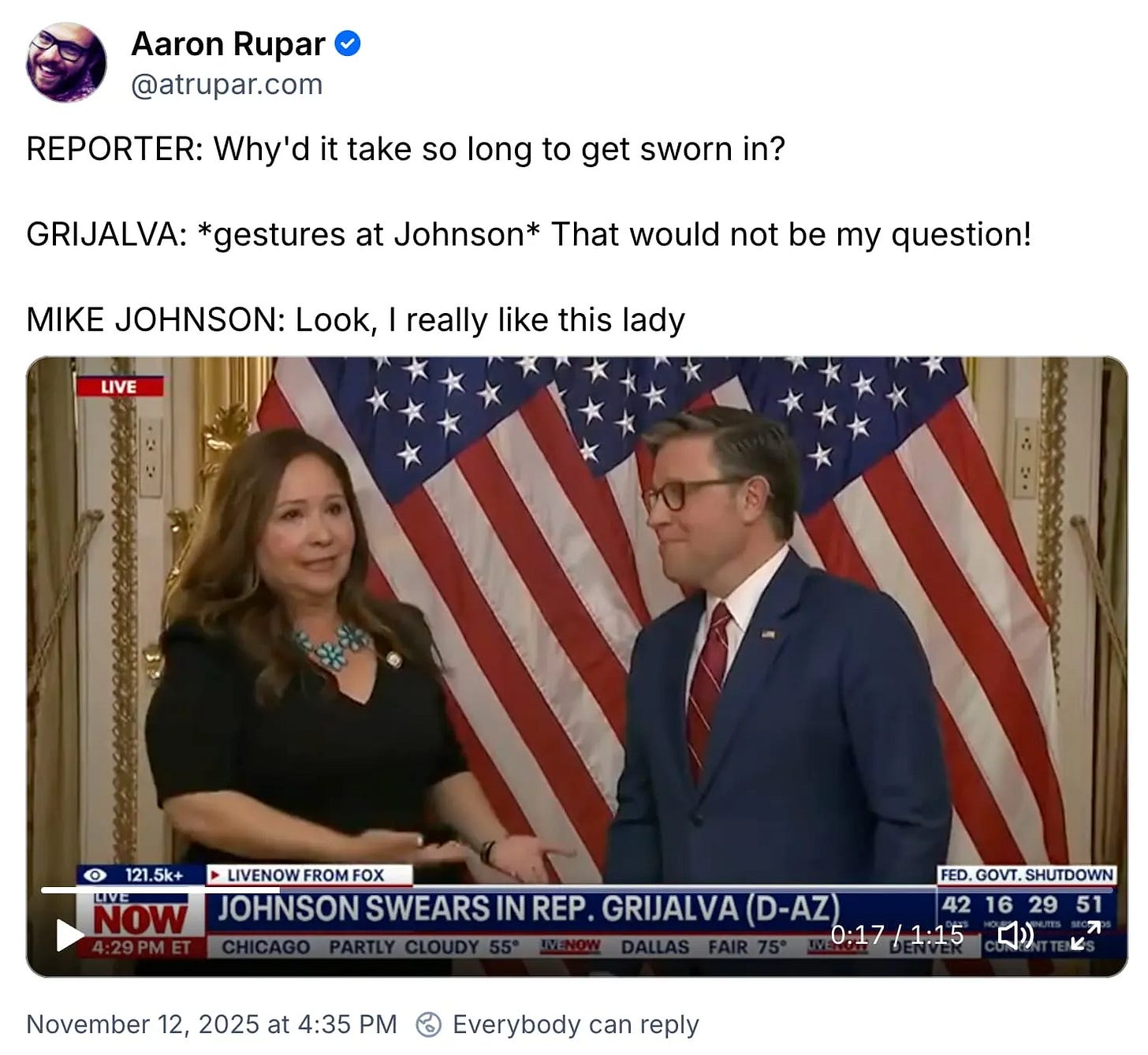Play the video with the play icon
The image size is (1148, 1055).
pyautogui.click(x=69, y=935)
